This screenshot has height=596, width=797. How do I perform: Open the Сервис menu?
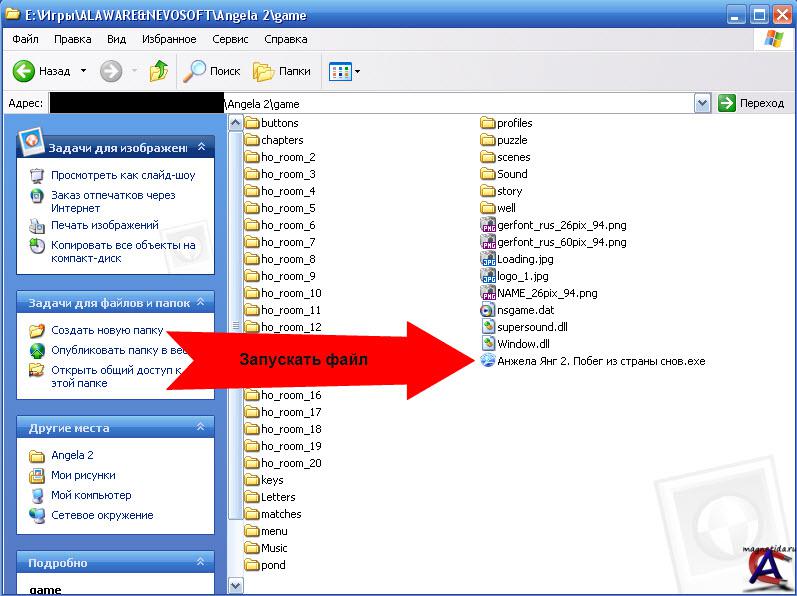click(x=230, y=39)
